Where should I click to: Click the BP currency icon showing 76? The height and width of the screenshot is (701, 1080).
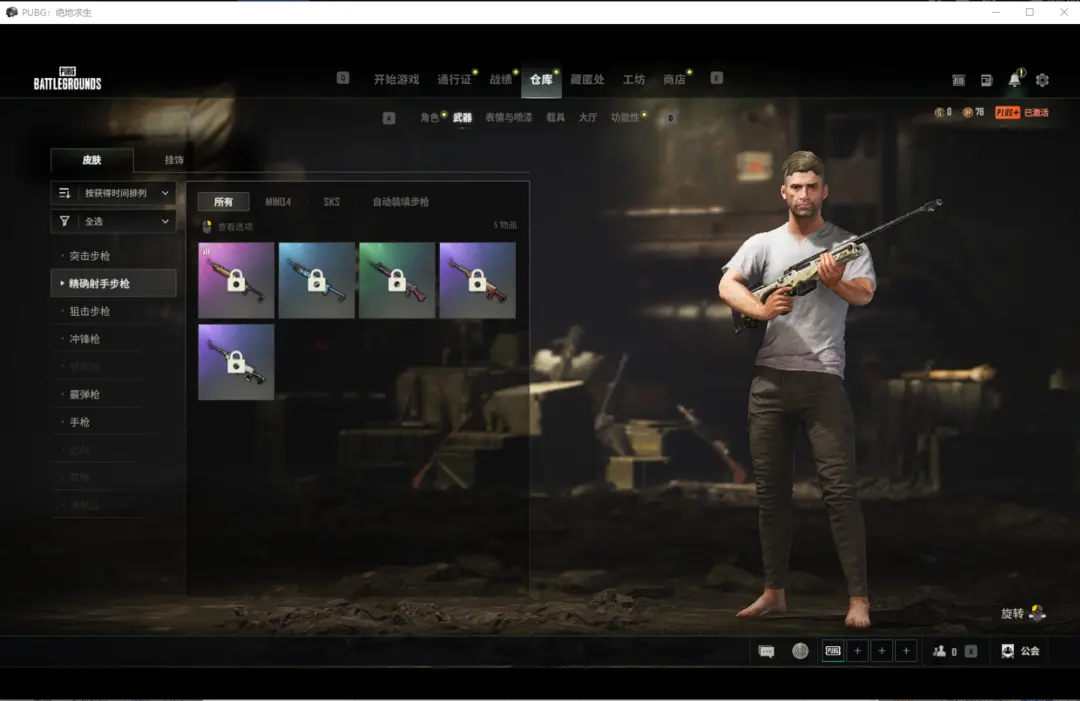click(x=967, y=112)
